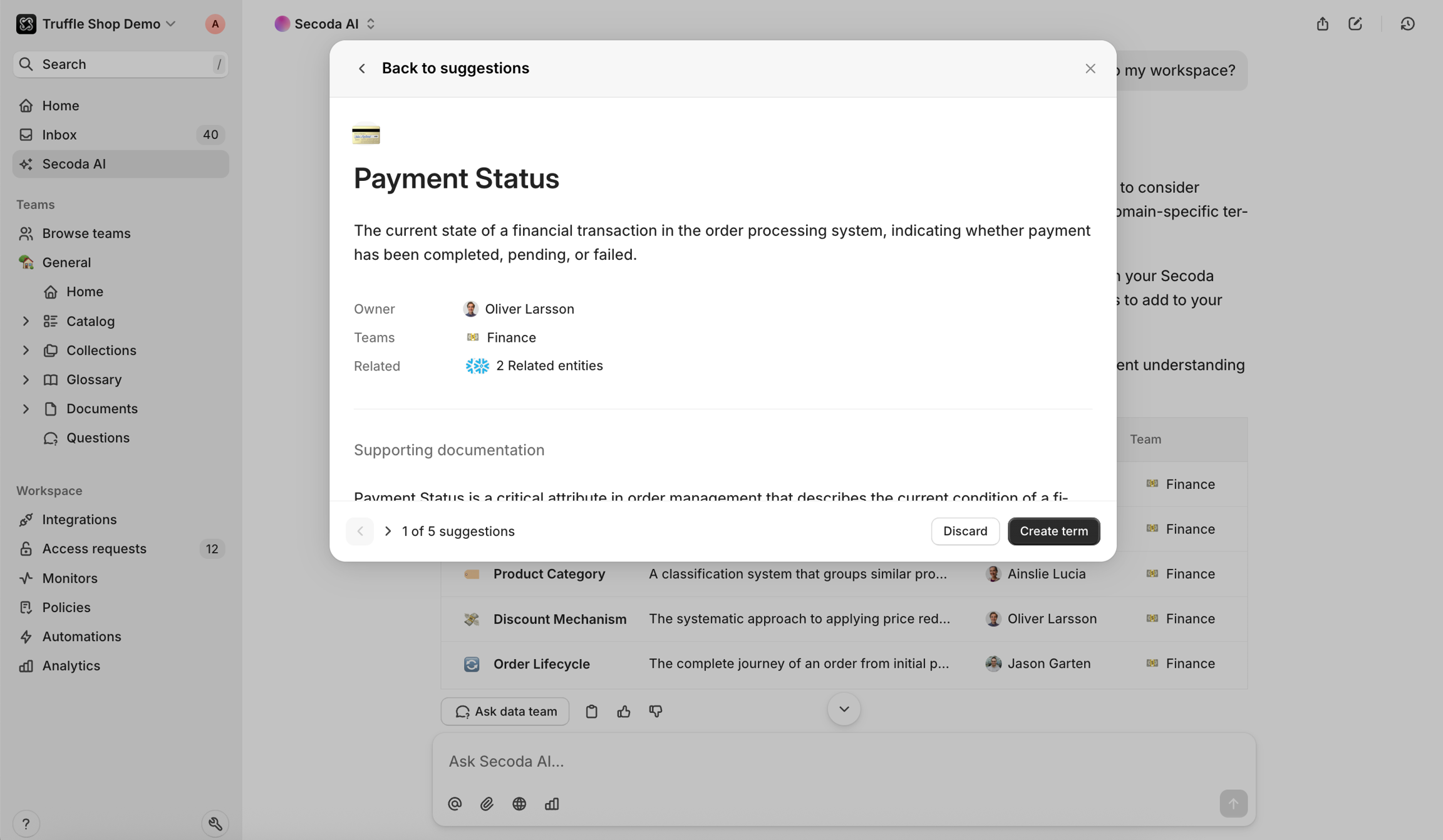The width and height of the screenshot is (1443, 840).
Task: Open Inbox in the sidebar
Action: [59, 135]
